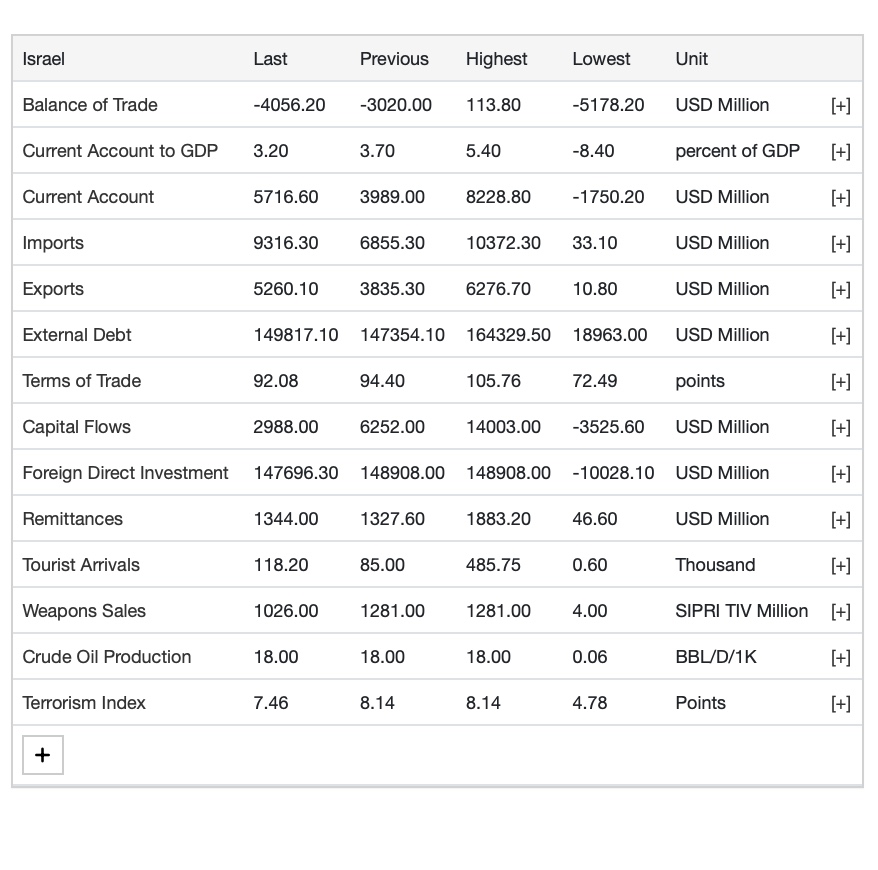Expand the Exports row details

click(x=840, y=290)
